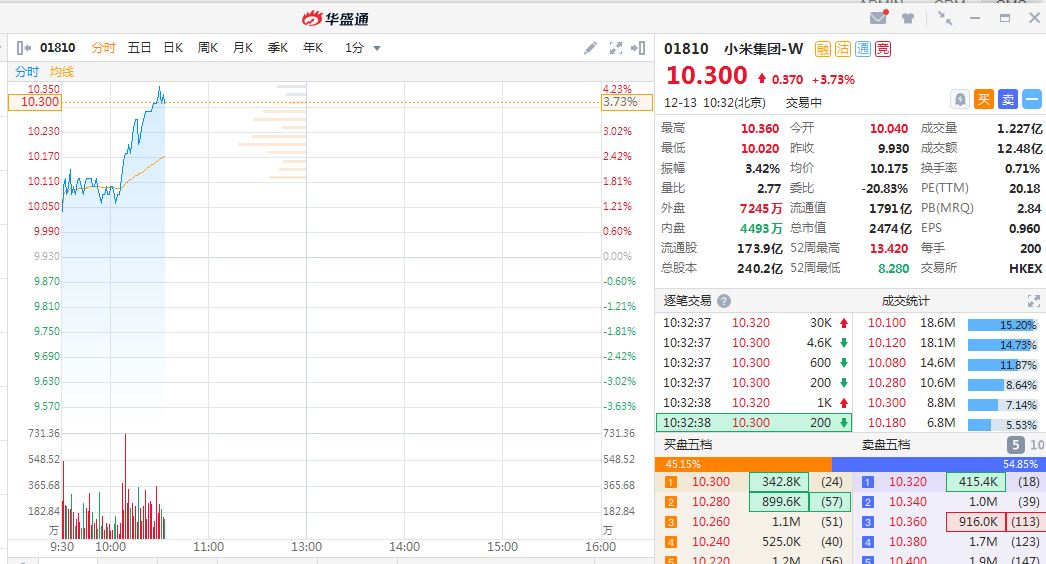This screenshot has width=1046, height=564.
Task: Click the 沽 short-selling tag icon
Action: [x=843, y=49]
